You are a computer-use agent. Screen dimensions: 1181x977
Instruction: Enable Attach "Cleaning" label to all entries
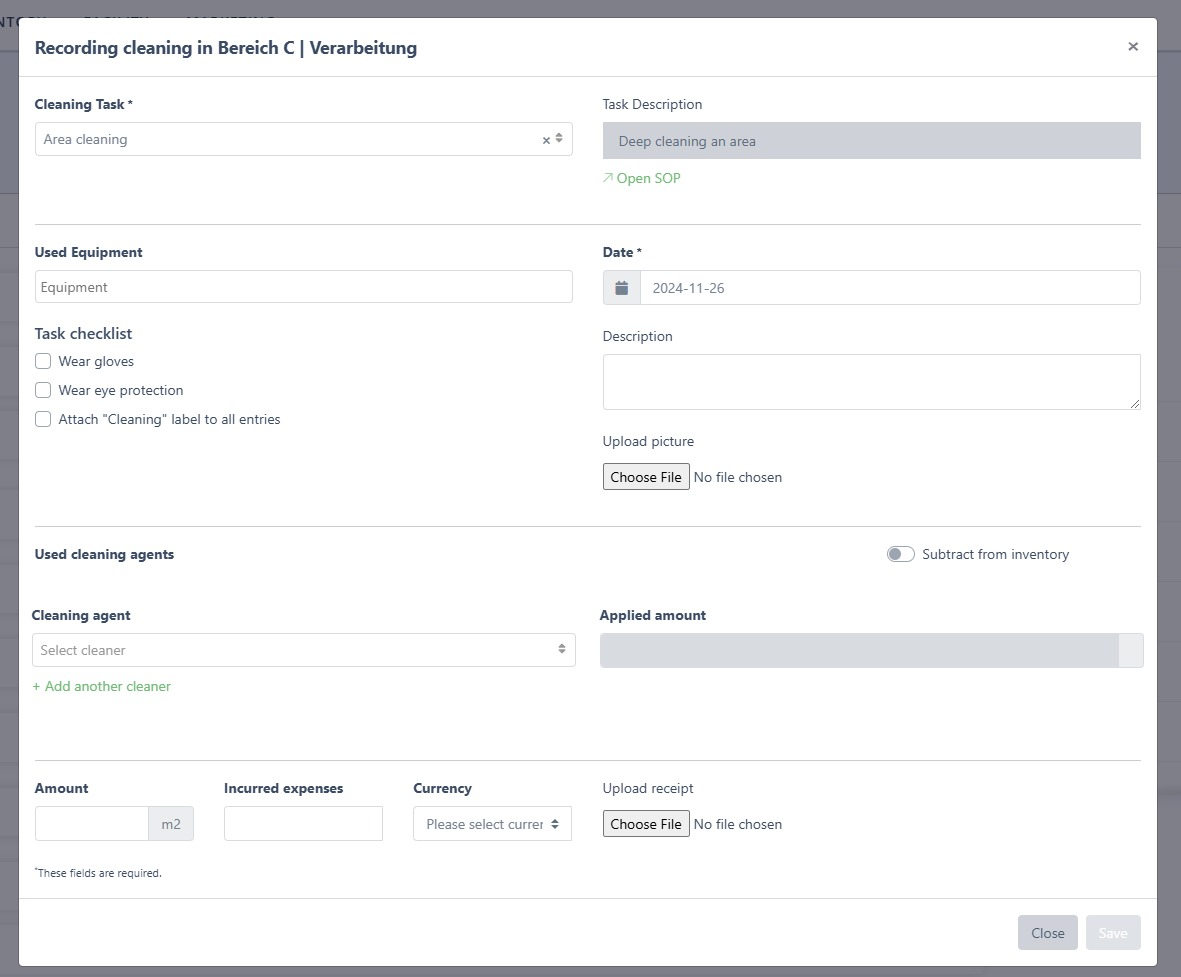[x=43, y=419]
